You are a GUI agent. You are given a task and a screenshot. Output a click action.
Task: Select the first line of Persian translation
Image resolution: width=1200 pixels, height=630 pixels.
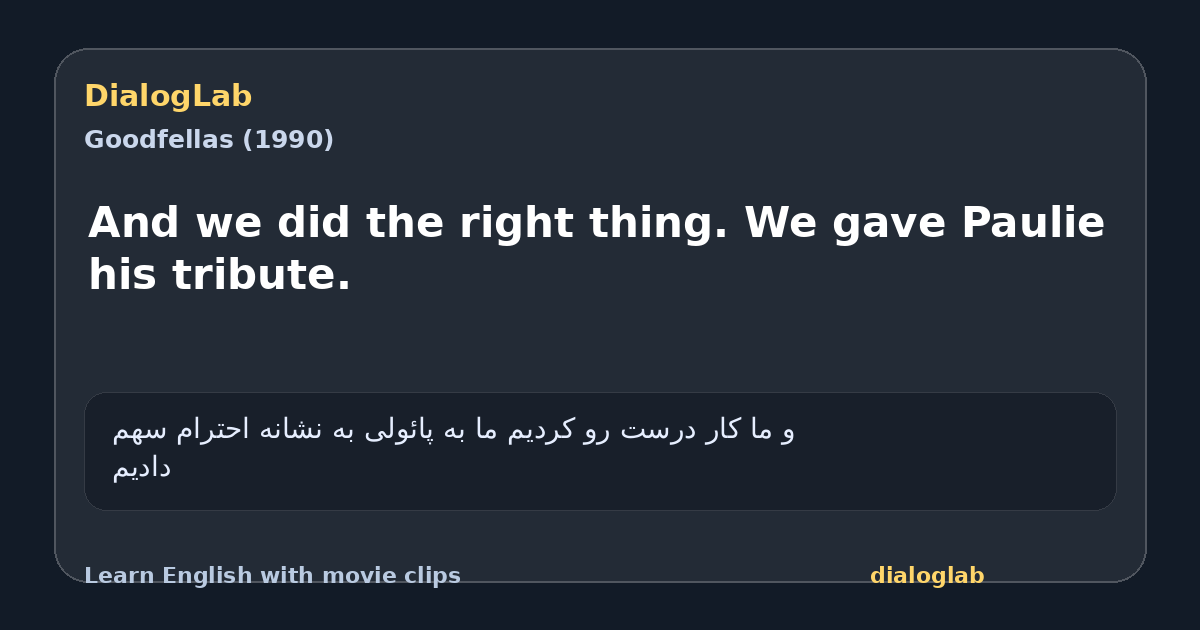[453, 430]
